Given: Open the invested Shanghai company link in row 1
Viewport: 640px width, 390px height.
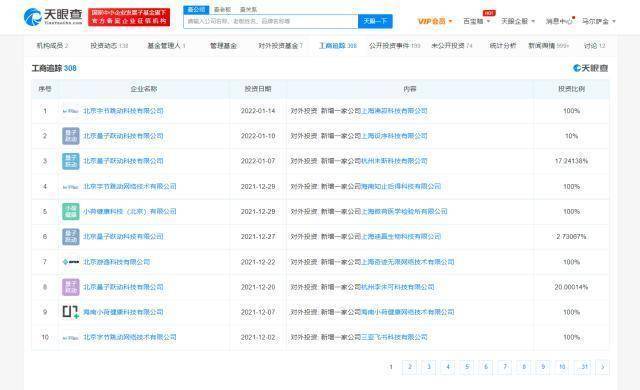Looking at the screenshot, I should (x=394, y=111).
